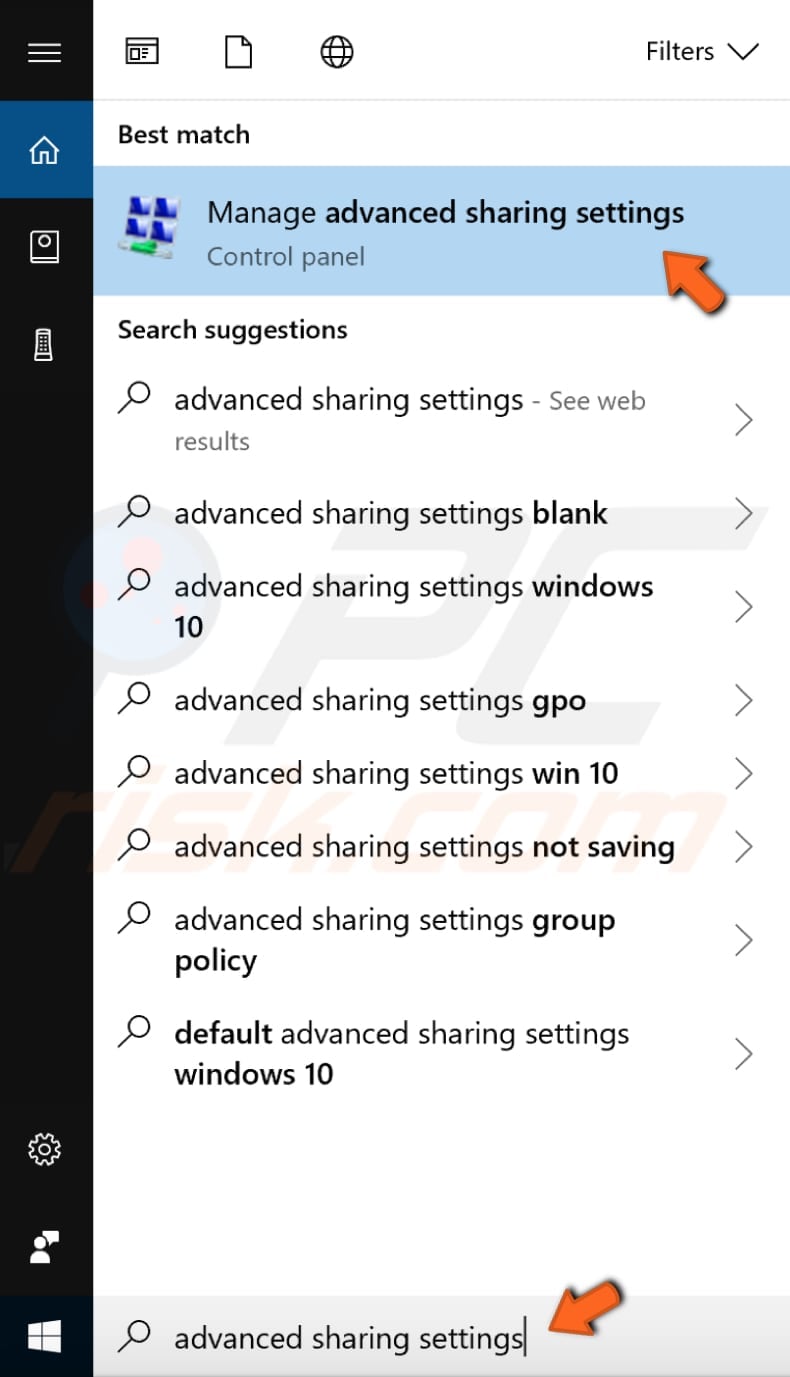The height and width of the screenshot is (1377, 790).
Task: Open the Filters dropdown
Action: (x=703, y=51)
